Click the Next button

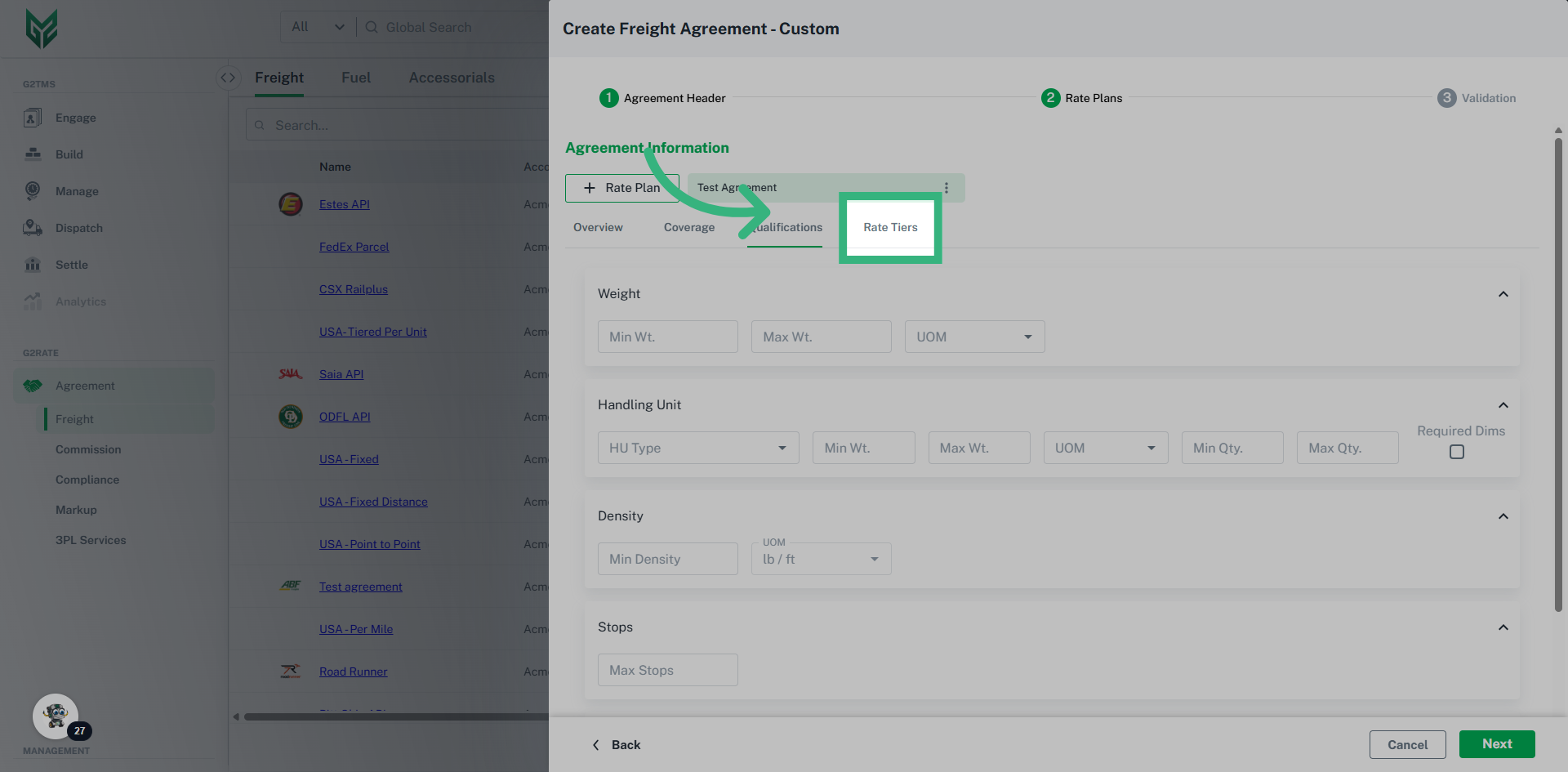click(x=1496, y=744)
